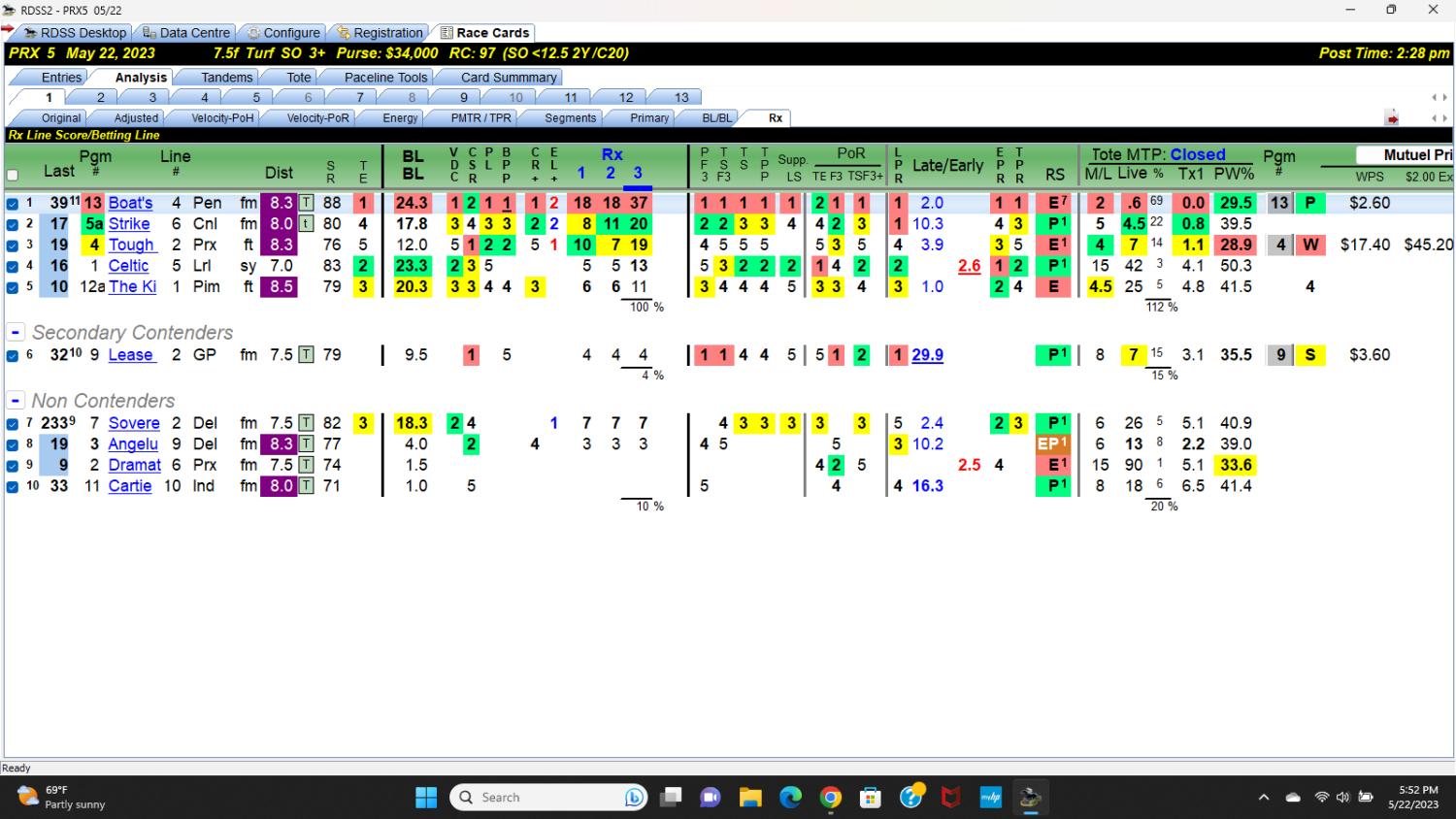1456x819 pixels.
Task: Open File Explorer from taskbar
Action: tap(750, 798)
